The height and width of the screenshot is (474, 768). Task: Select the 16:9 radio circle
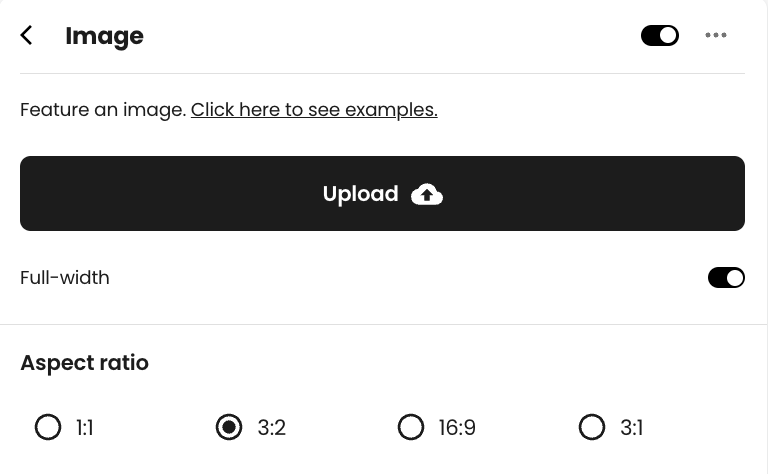tap(410, 427)
